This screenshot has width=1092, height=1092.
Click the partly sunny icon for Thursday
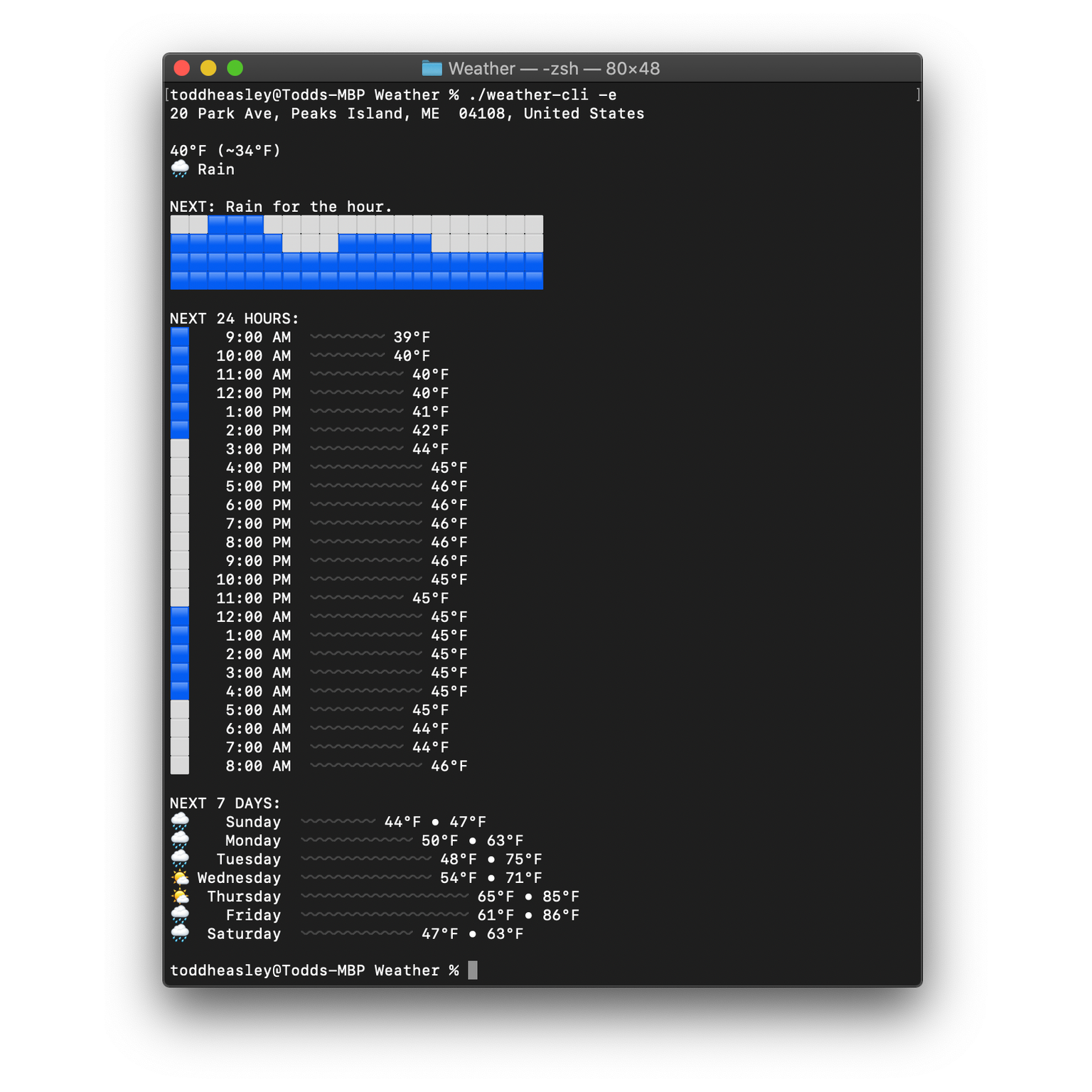(x=180, y=896)
